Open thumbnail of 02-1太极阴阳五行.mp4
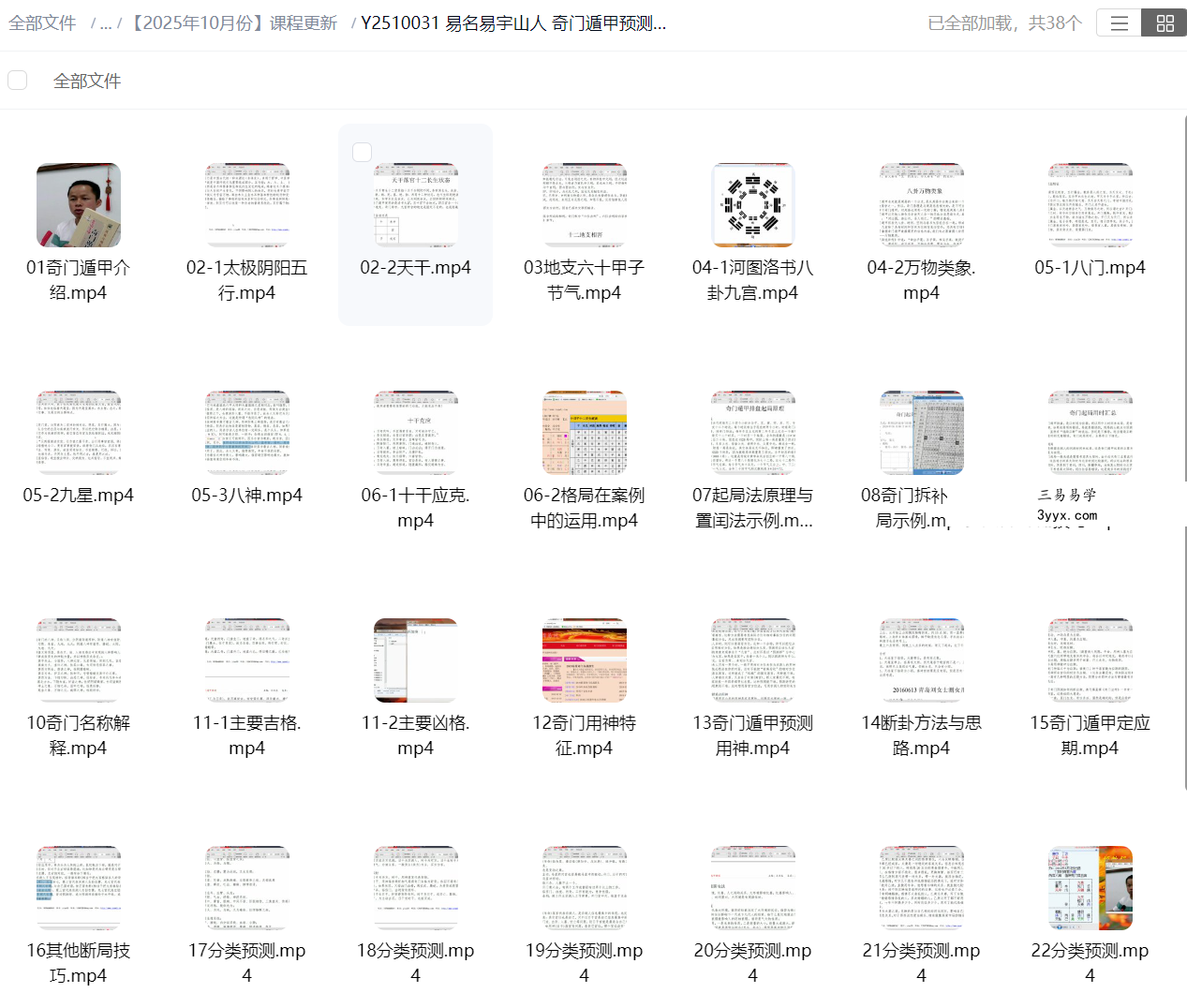 [247, 205]
